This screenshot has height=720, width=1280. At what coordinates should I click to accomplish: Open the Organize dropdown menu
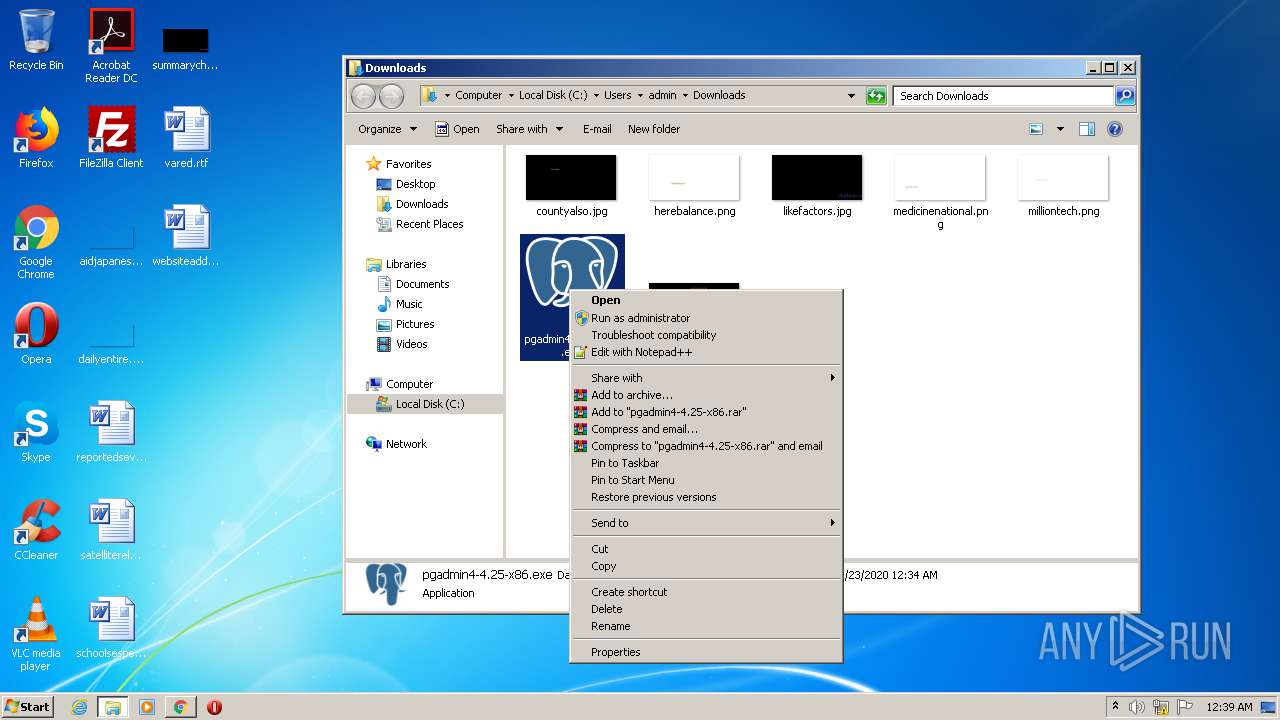point(387,129)
